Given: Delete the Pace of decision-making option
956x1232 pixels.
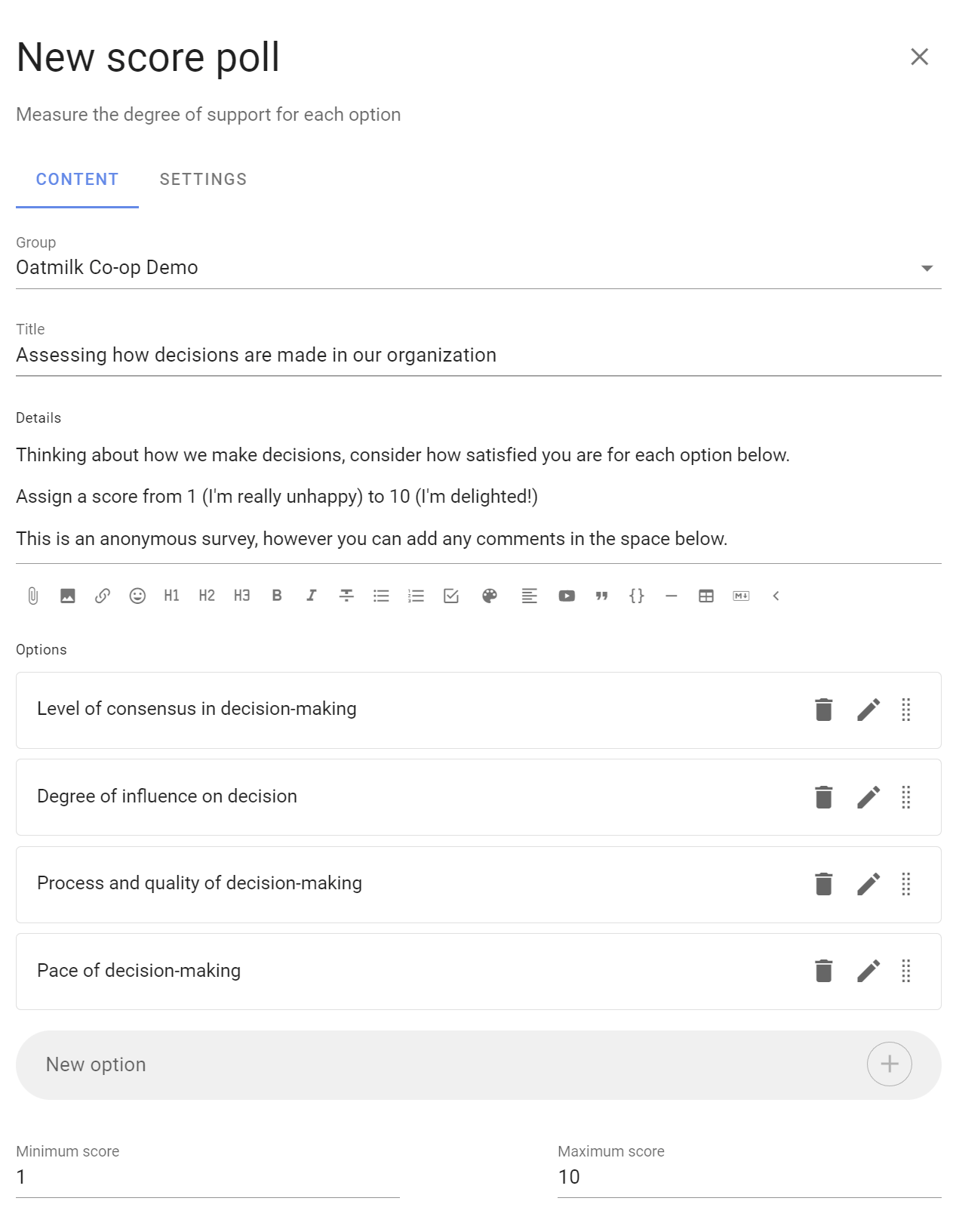Looking at the screenshot, I should click(824, 971).
